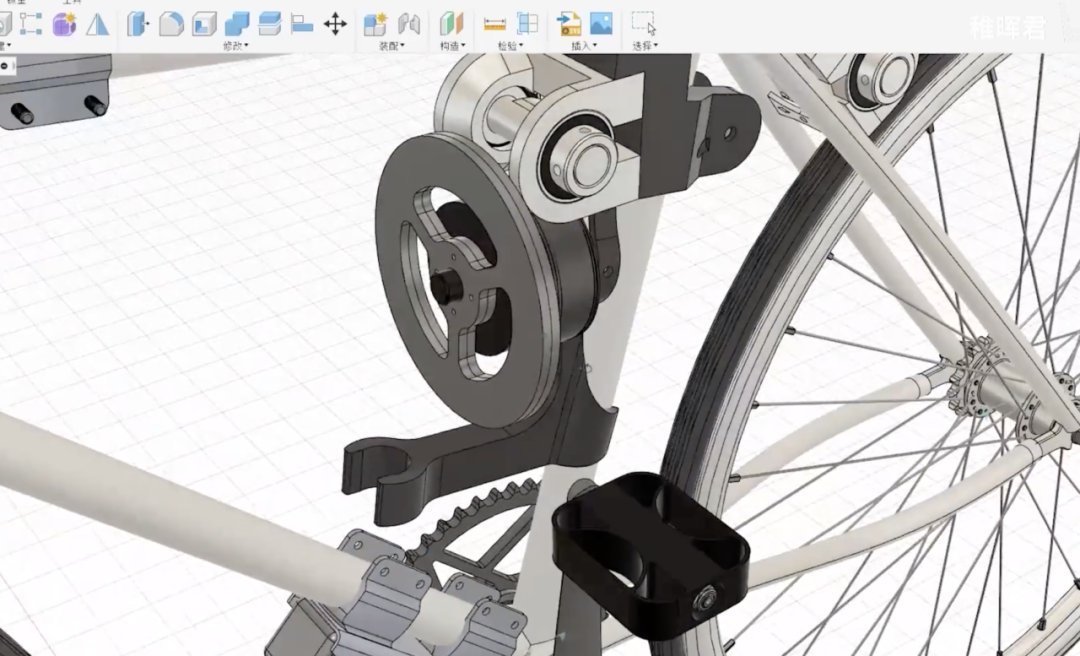Image resolution: width=1080 pixels, height=656 pixels.
Task: Expand the 修改 dropdown menu
Action: point(236,46)
